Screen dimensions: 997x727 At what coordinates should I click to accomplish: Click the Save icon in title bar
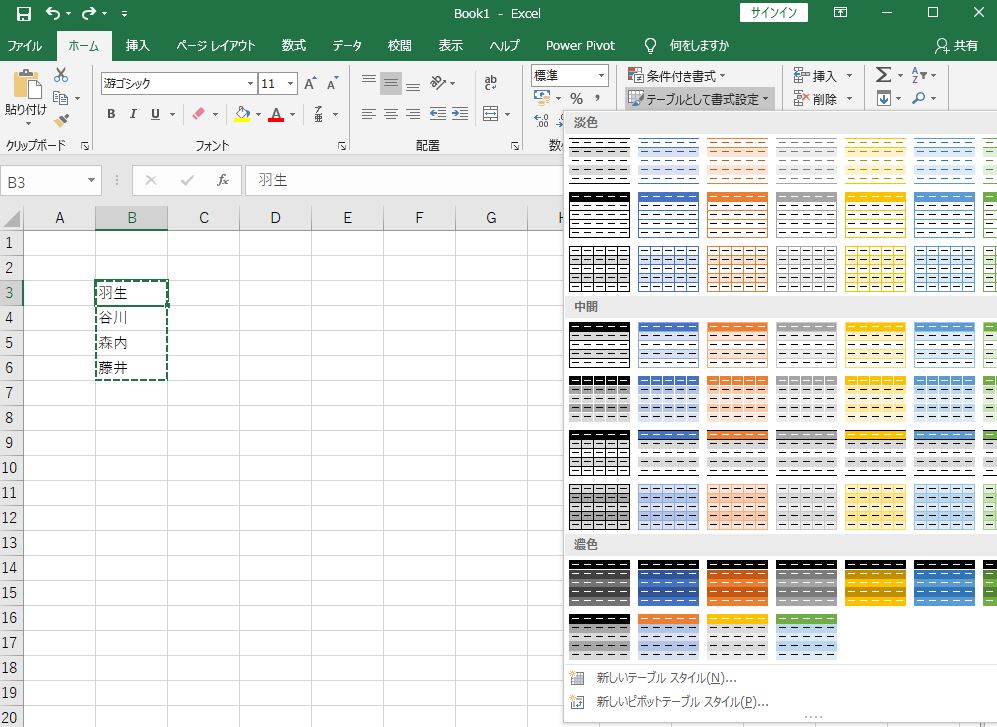point(24,13)
